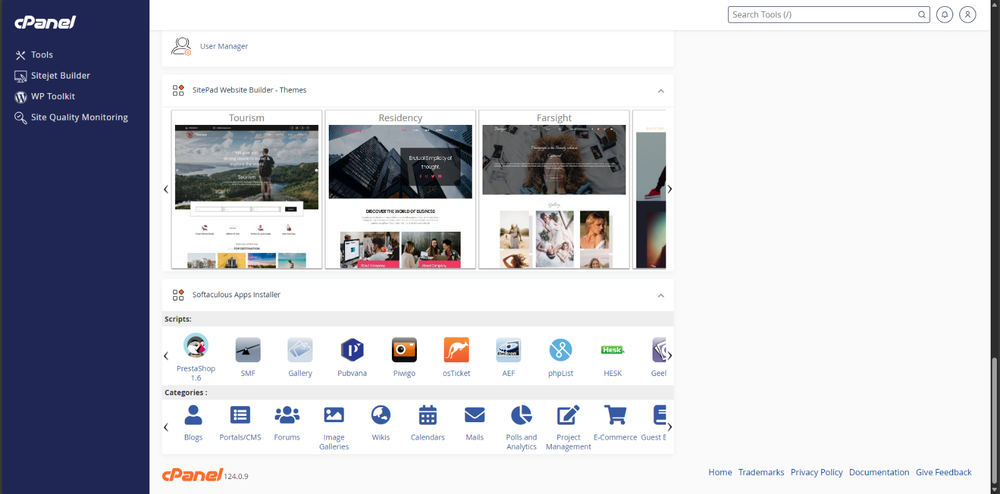The image size is (1000, 494).
Task: Click the 'Softaculous Apps Installer' title
Action: 237,295
